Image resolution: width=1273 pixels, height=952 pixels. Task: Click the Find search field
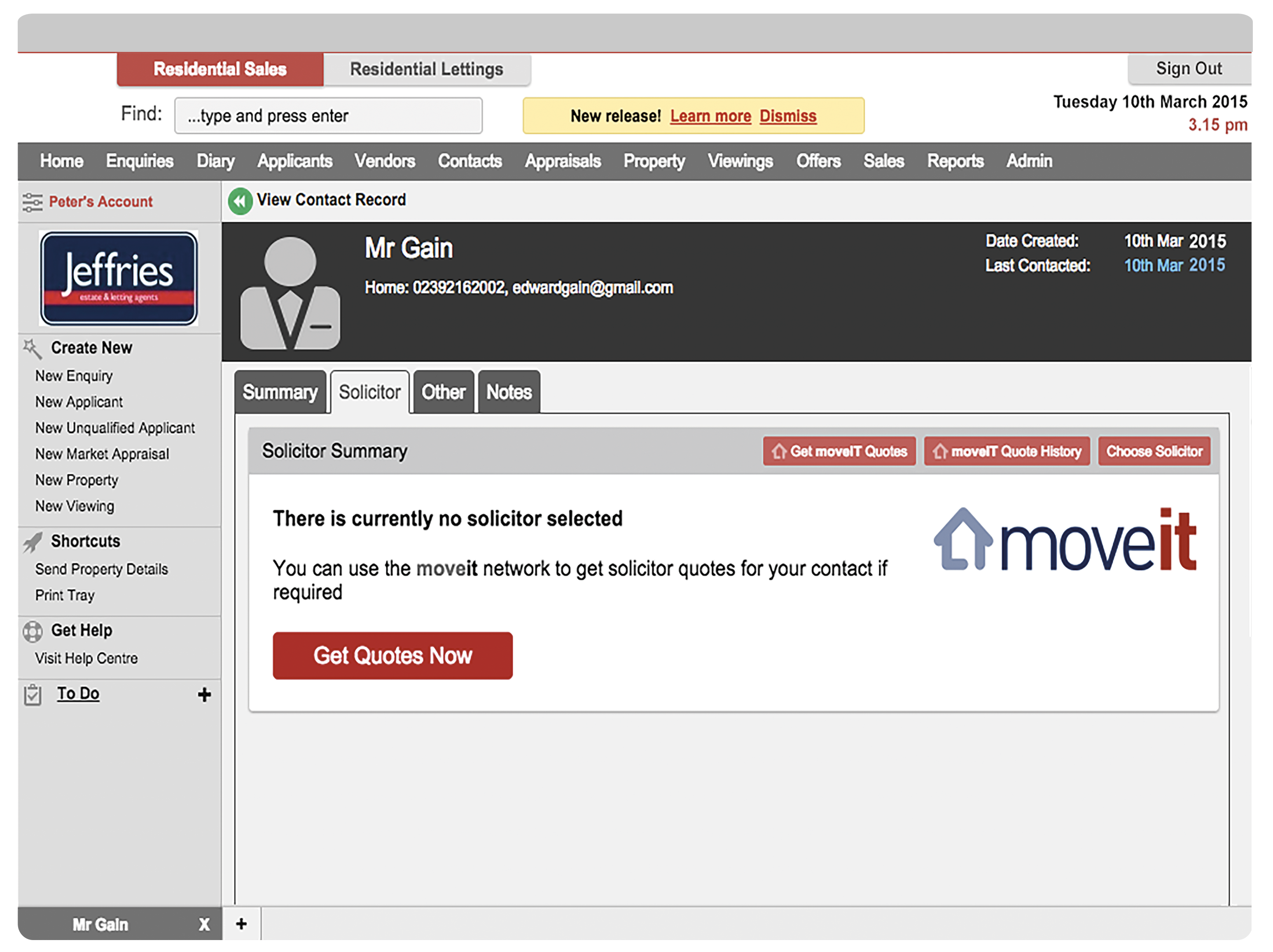pos(328,116)
